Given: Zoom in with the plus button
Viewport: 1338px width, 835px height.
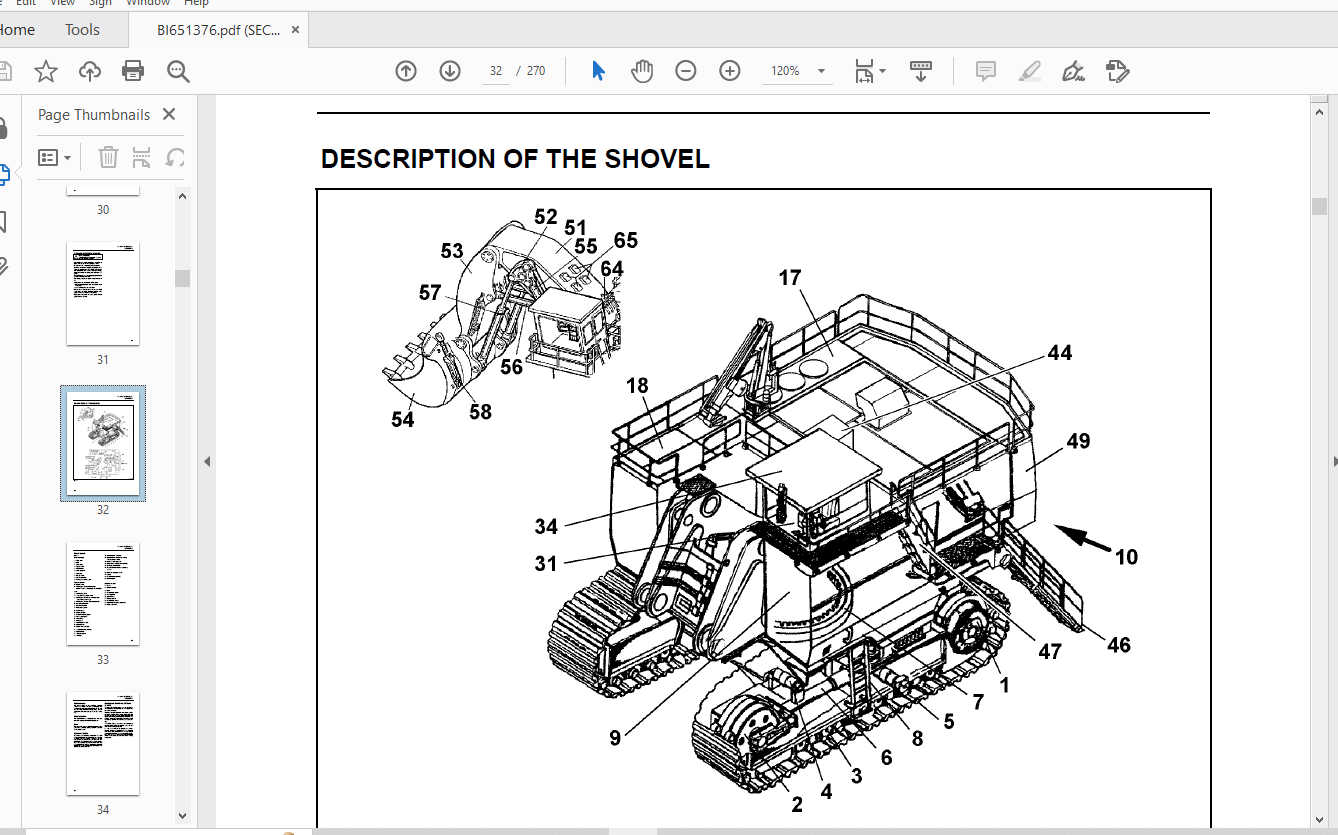Looking at the screenshot, I should 730,71.
